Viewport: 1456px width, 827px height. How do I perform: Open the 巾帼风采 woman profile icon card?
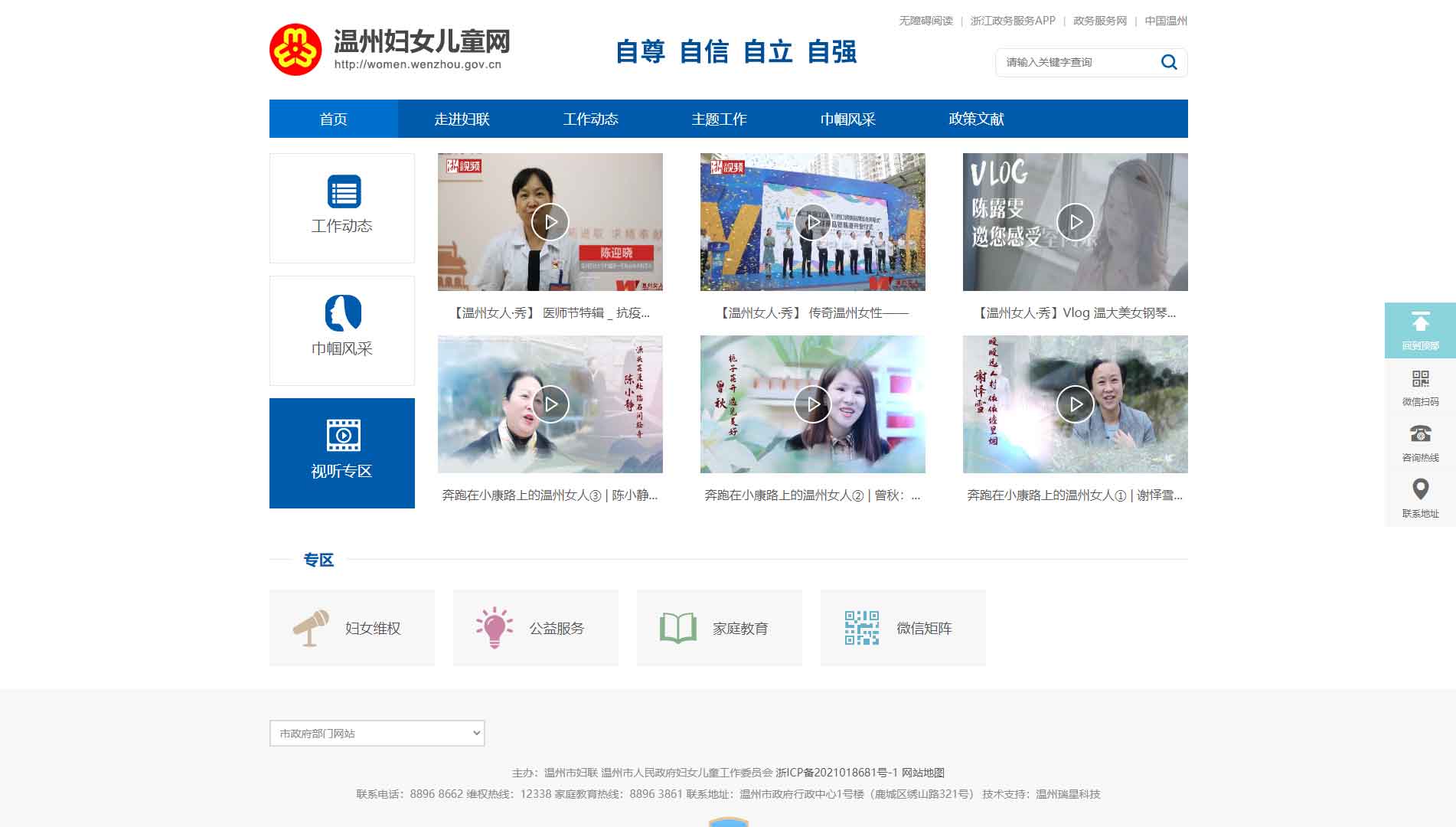click(x=342, y=331)
